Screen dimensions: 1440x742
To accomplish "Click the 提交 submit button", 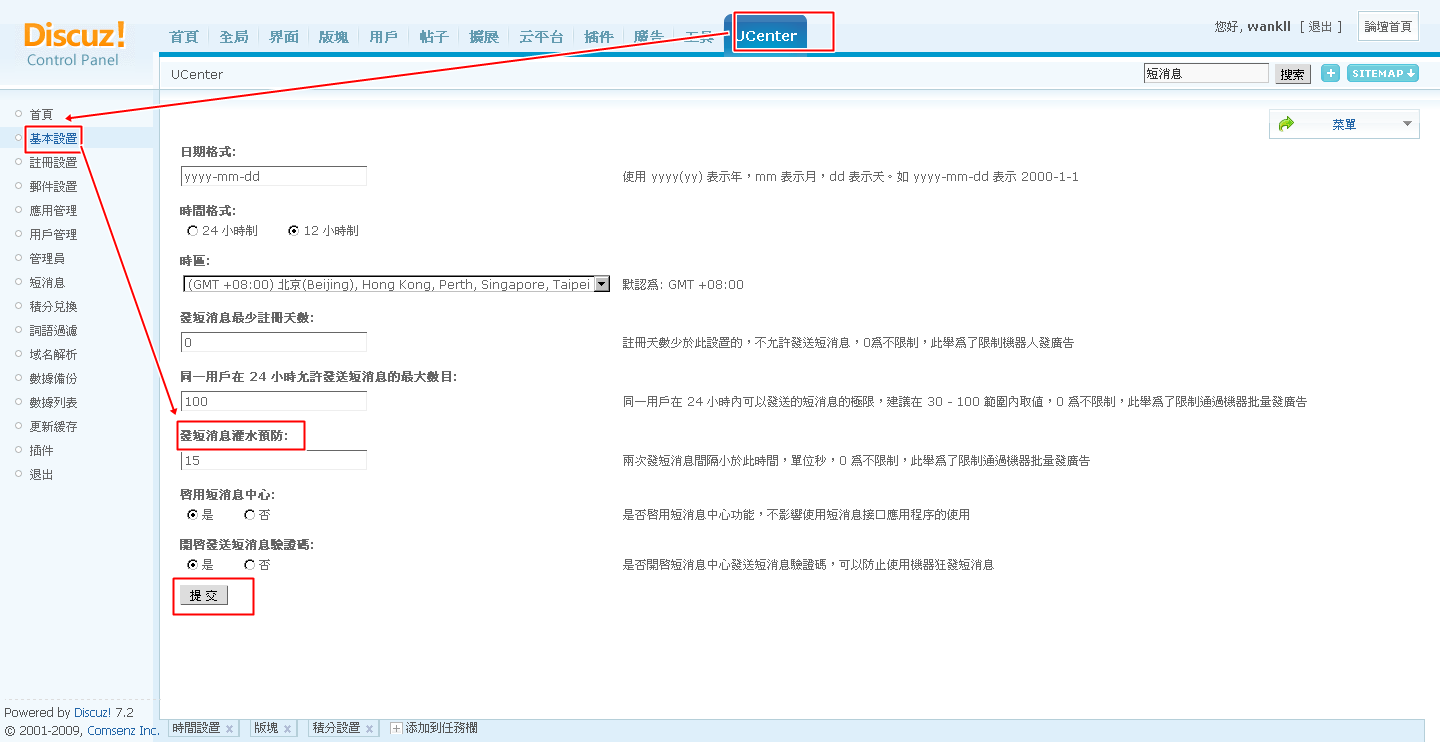I will click(204, 595).
